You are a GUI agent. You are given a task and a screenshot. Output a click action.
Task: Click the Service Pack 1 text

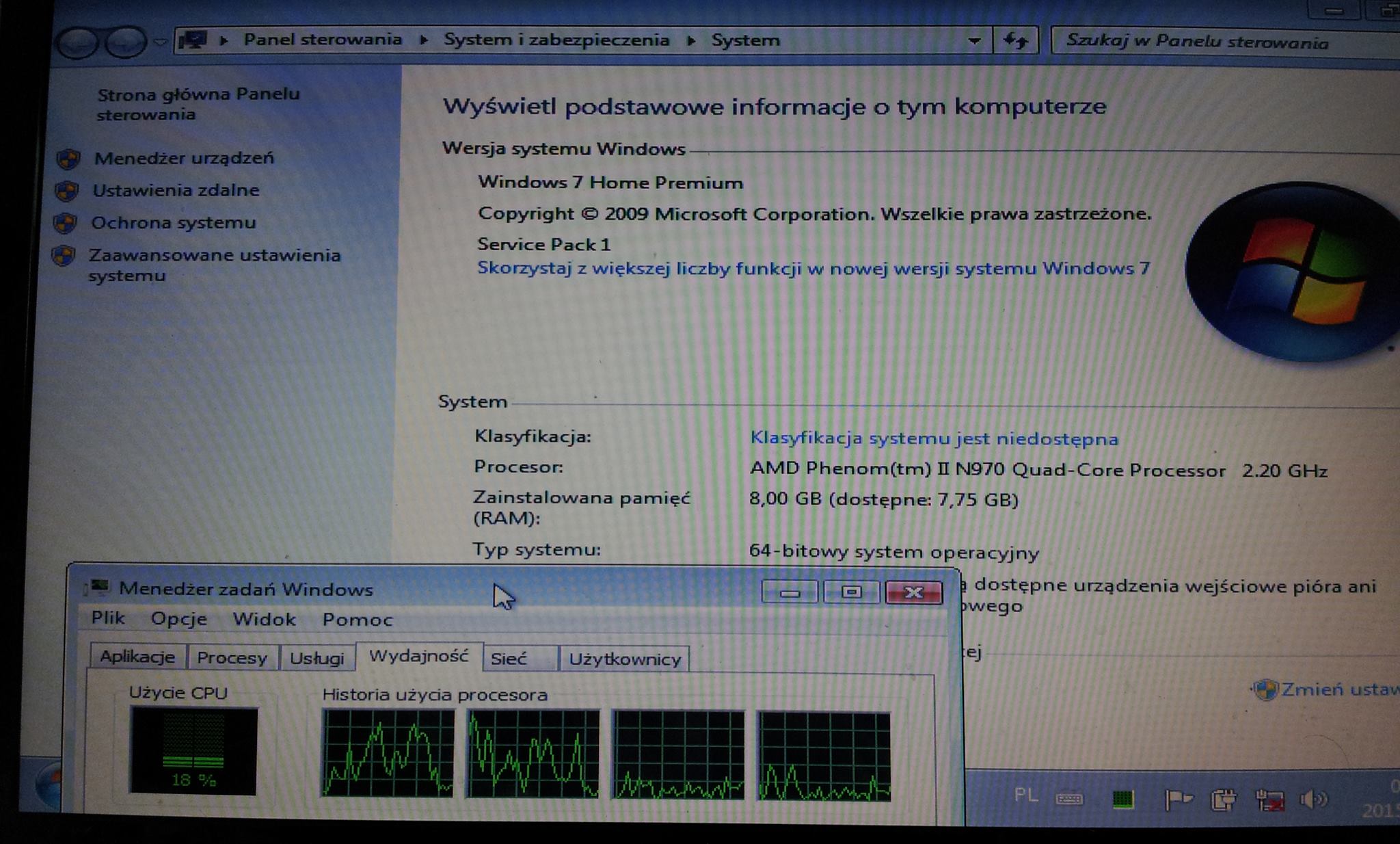pos(544,244)
